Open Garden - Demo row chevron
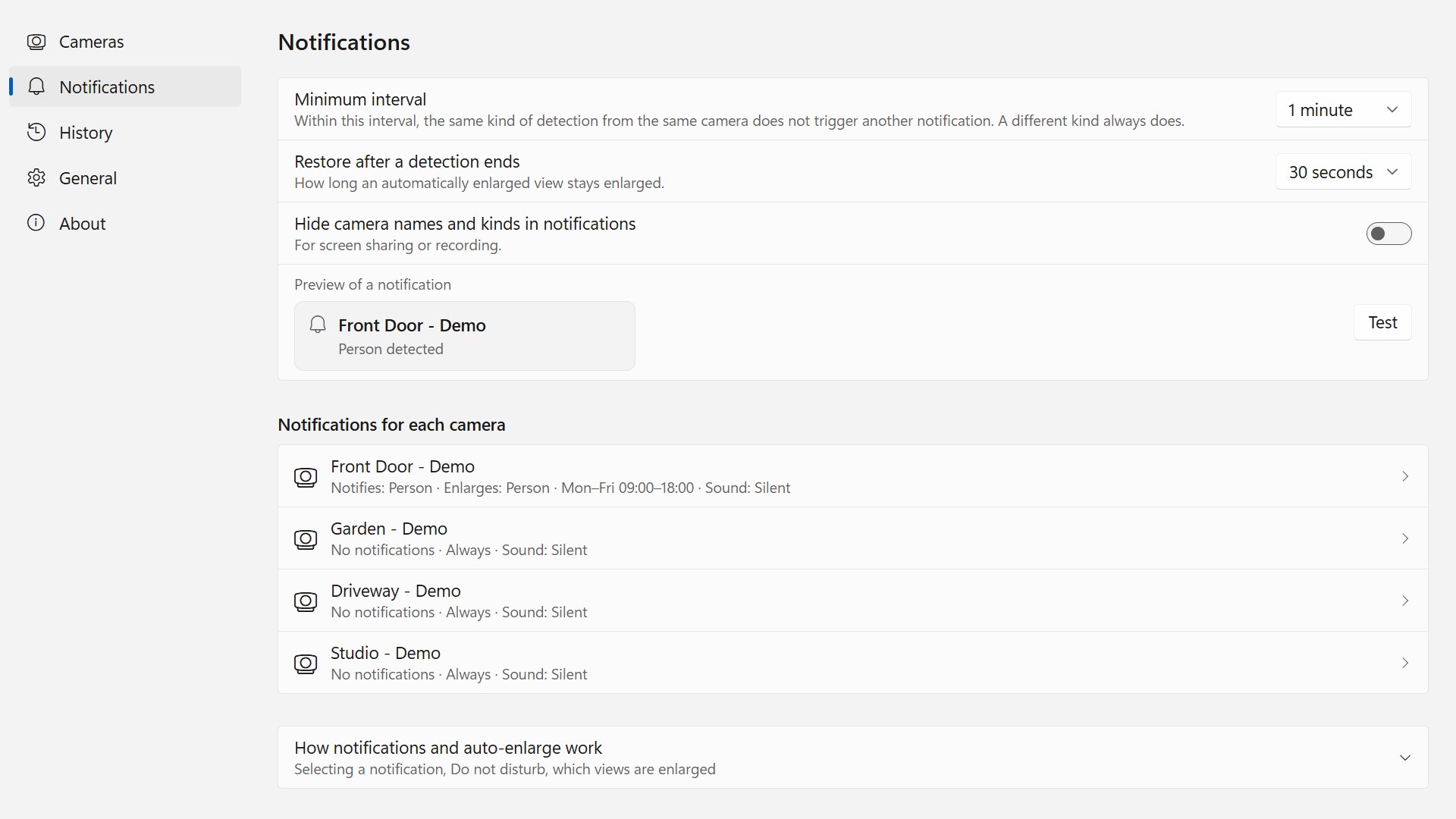This screenshot has width=1456, height=819. pyautogui.click(x=1405, y=538)
